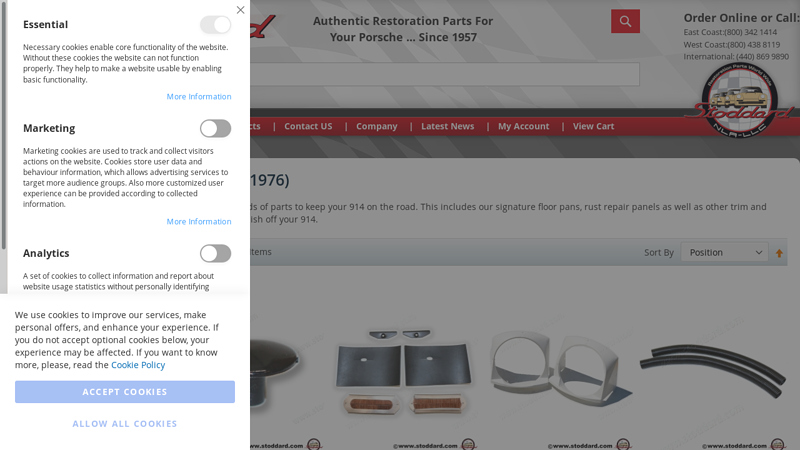Open the Sort By Position dropdown
This screenshot has width=800, height=450.
click(724, 253)
